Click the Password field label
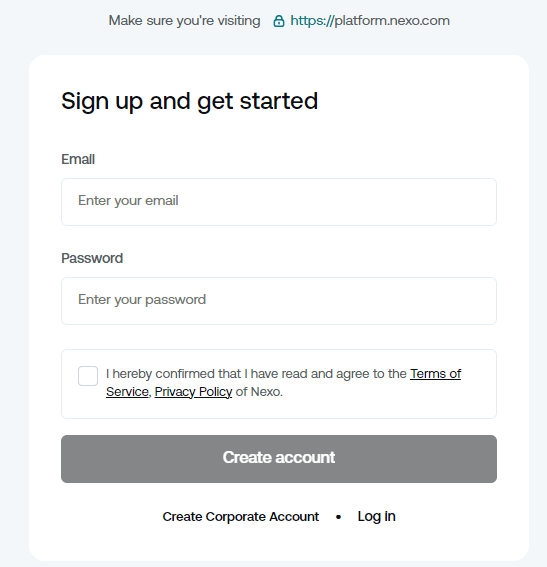 [92, 258]
